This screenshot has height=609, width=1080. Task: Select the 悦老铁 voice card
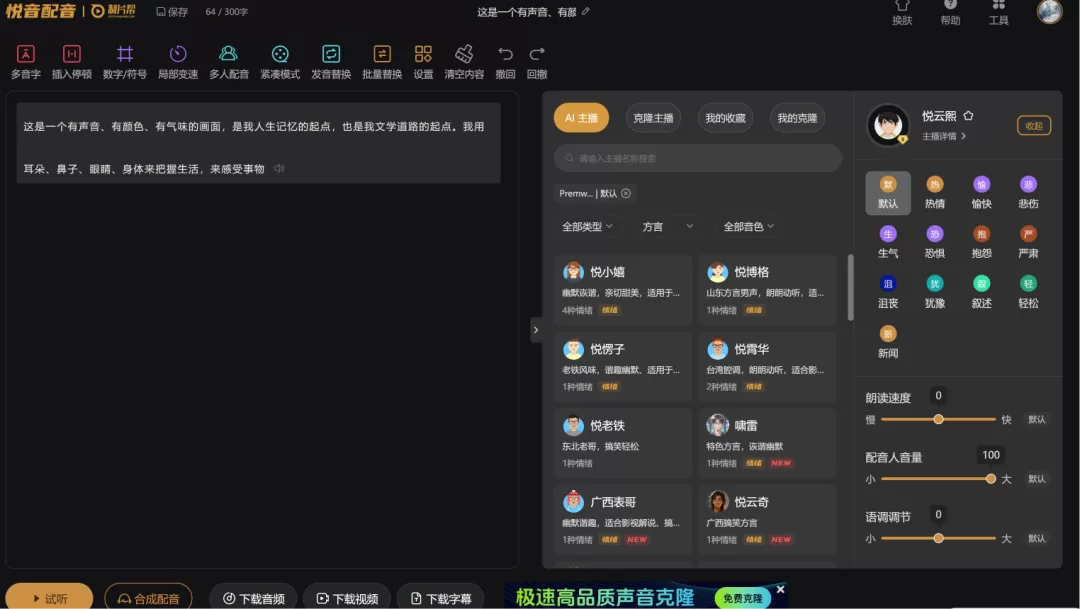pos(623,443)
